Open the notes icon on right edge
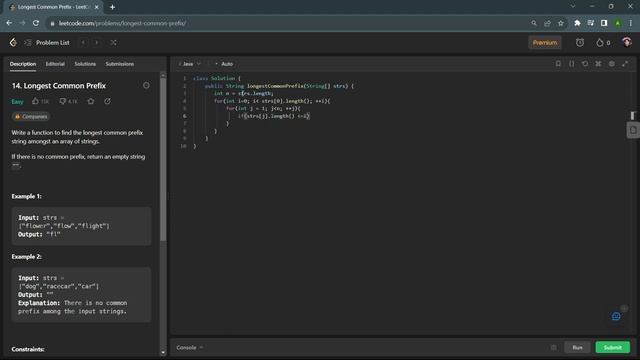This screenshot has height=360, width=640. pyautogui.click(x=633, y=130)
